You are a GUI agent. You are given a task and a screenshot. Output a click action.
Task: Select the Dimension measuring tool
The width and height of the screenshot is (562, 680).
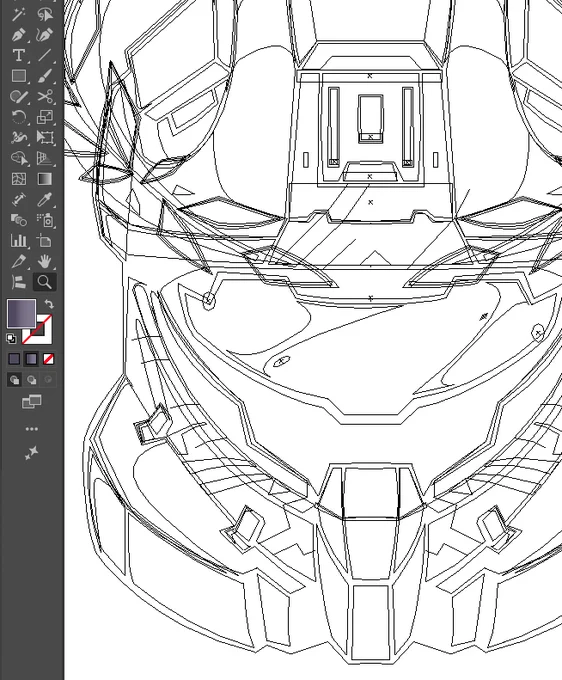[x=19, y=199]
